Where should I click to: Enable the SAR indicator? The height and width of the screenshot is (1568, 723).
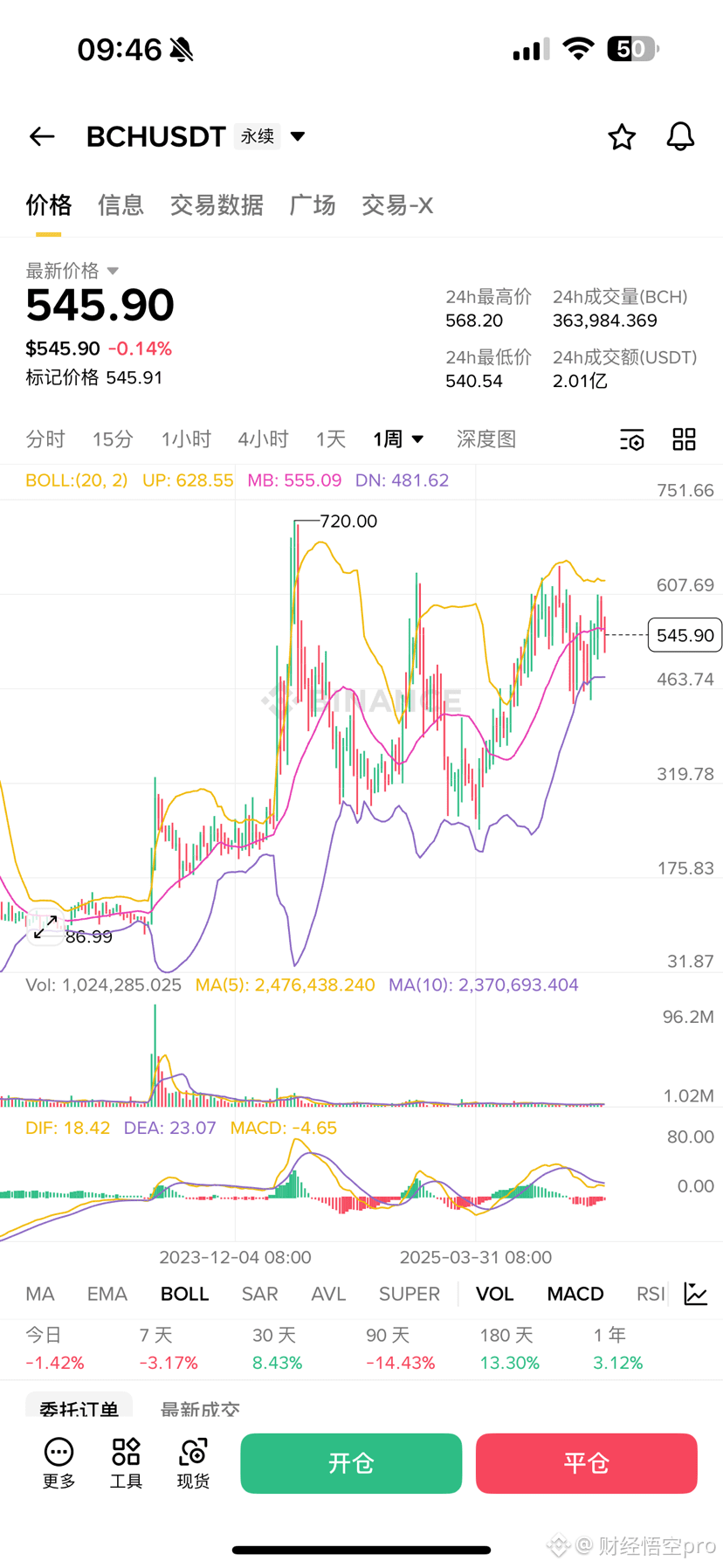[x=260, y=1294]
